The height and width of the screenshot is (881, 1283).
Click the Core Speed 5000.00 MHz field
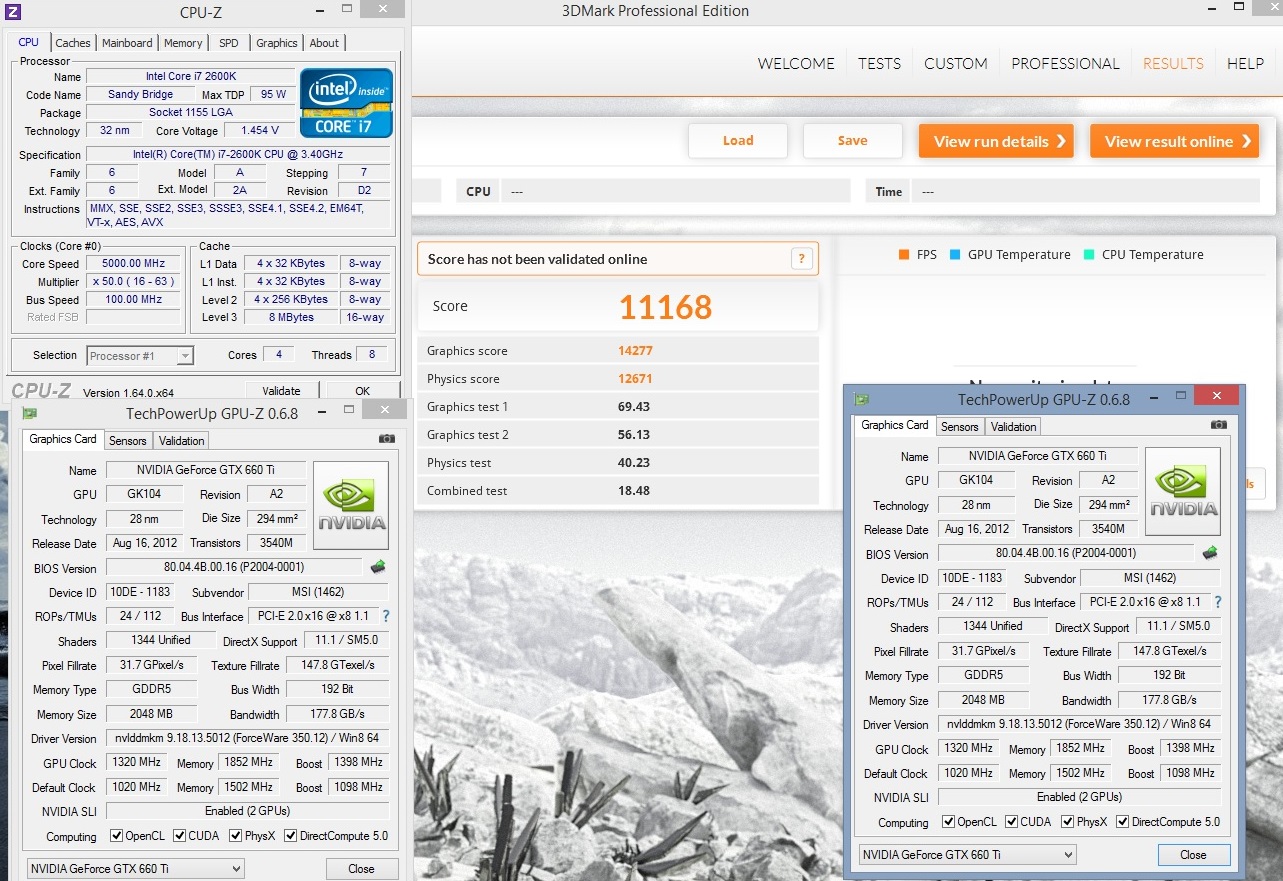[x=133, y=264]
